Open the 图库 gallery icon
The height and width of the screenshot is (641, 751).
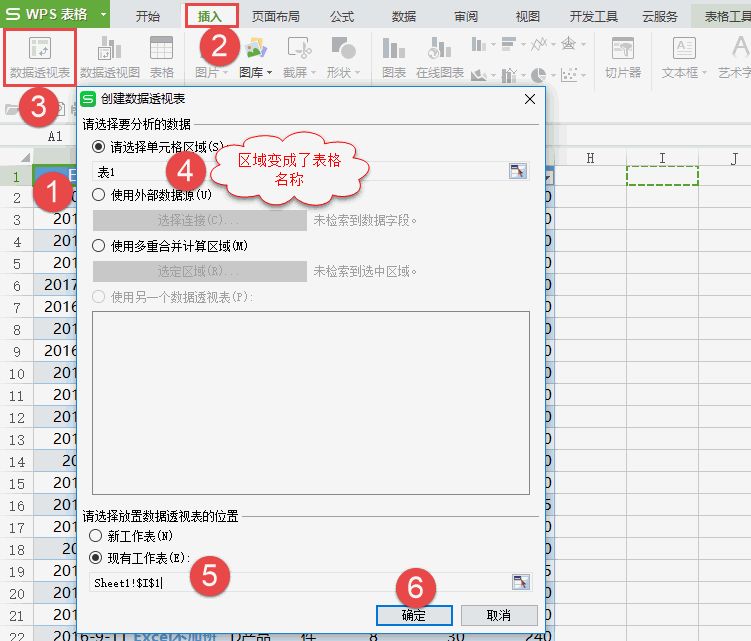256,48
